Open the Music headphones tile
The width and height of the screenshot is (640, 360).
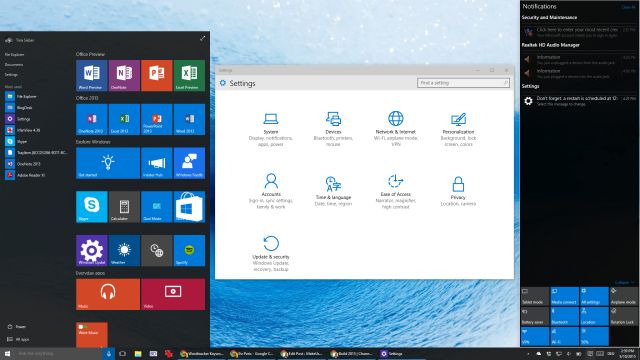(108, 294)
